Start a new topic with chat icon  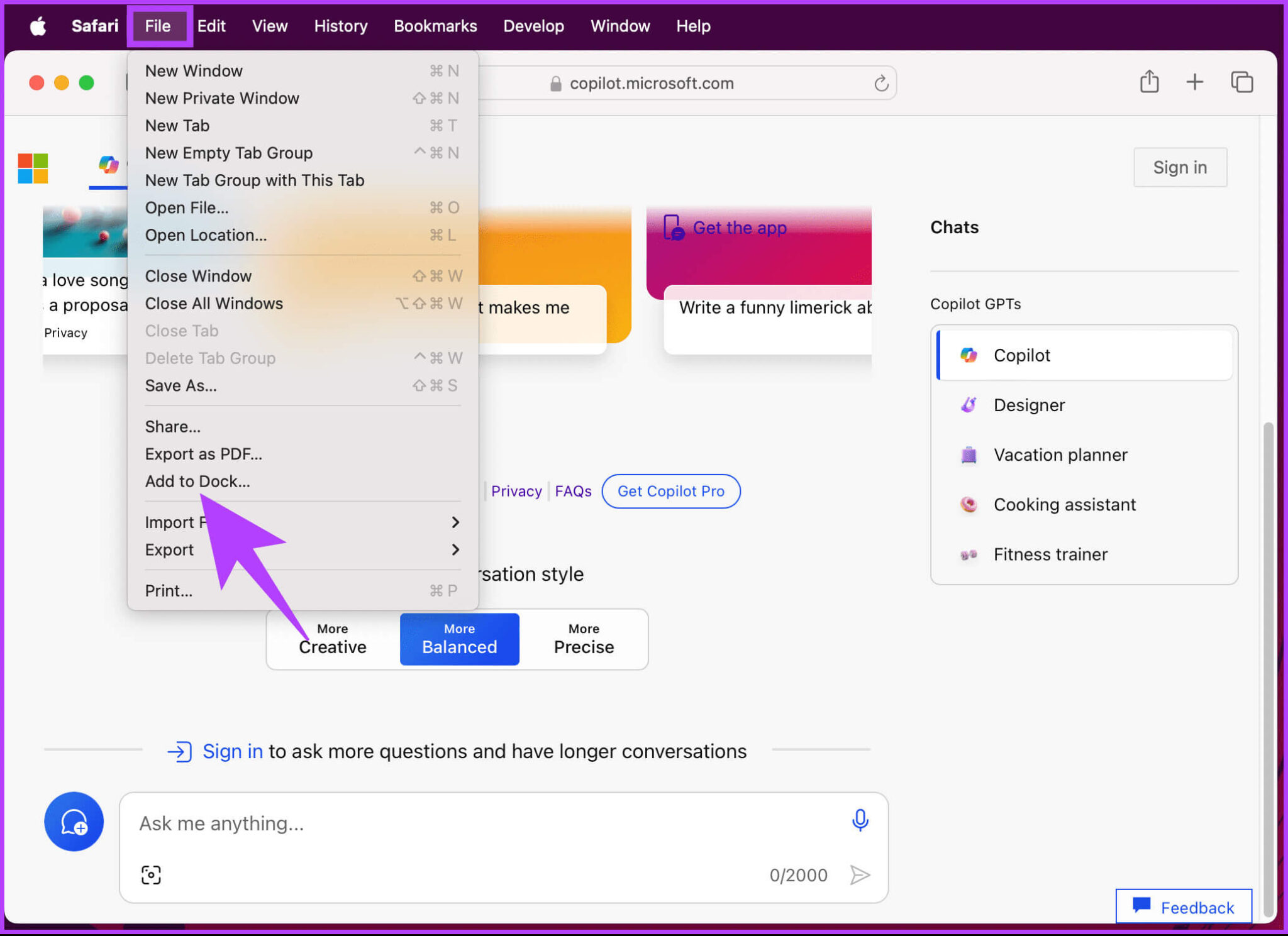pos(74,822)
